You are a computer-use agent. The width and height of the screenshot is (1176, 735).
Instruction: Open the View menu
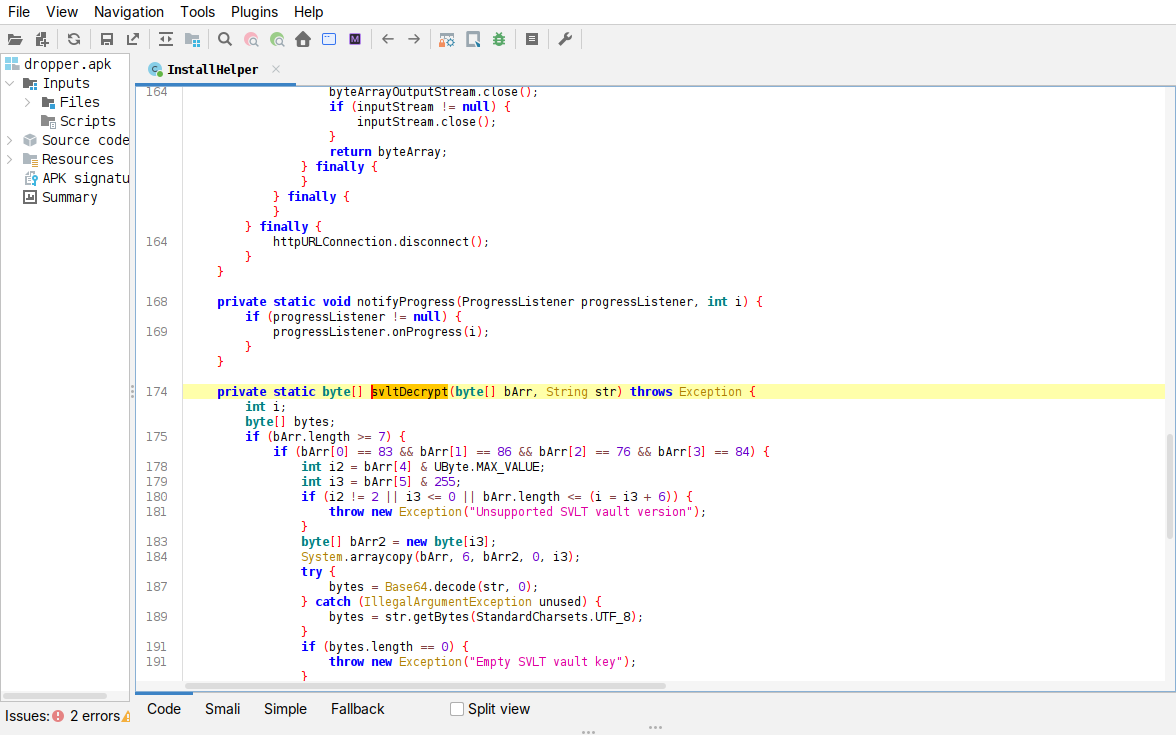(62, 12)
